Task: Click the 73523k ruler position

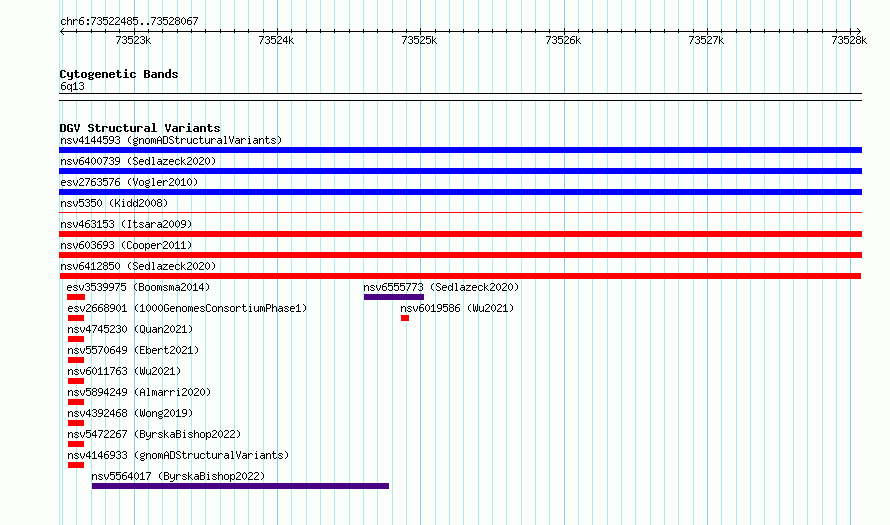Action: 133,40
